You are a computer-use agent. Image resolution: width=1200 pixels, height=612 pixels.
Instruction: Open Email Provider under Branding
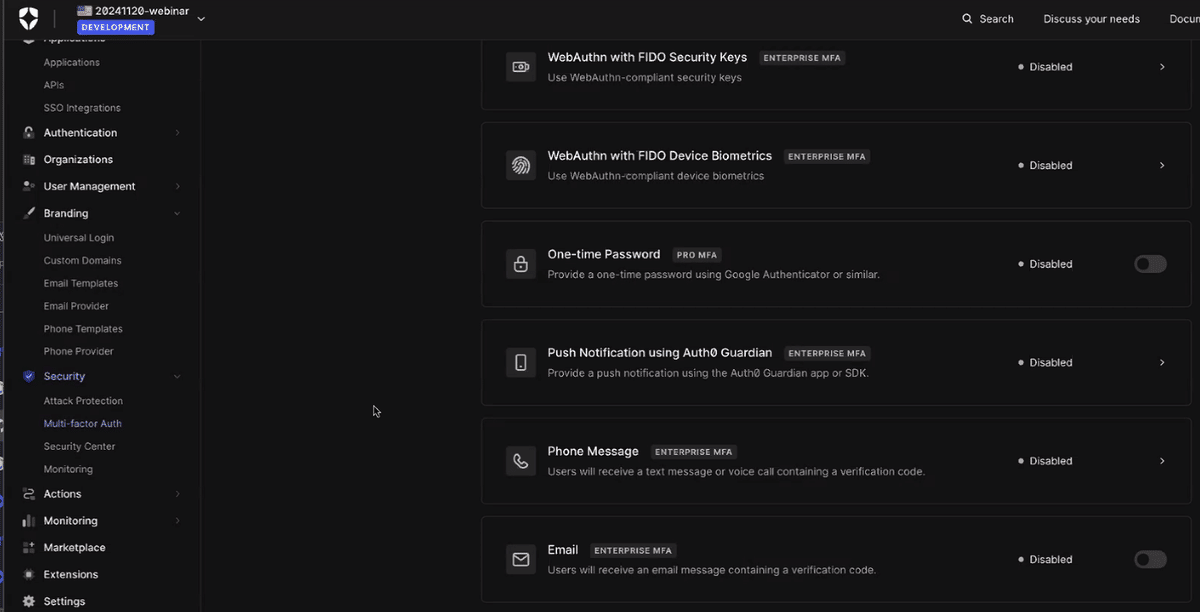[76, 306]
